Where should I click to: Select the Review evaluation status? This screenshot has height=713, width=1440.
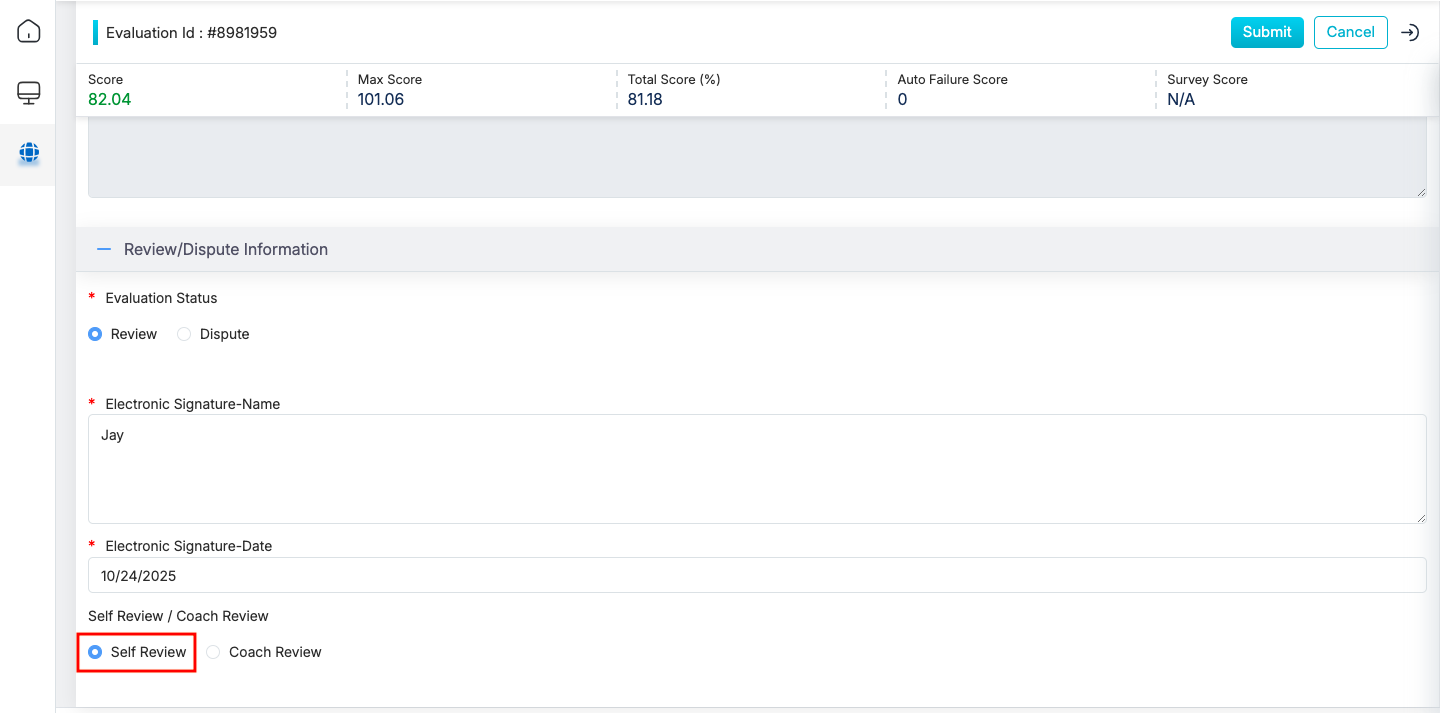(96, 334)
